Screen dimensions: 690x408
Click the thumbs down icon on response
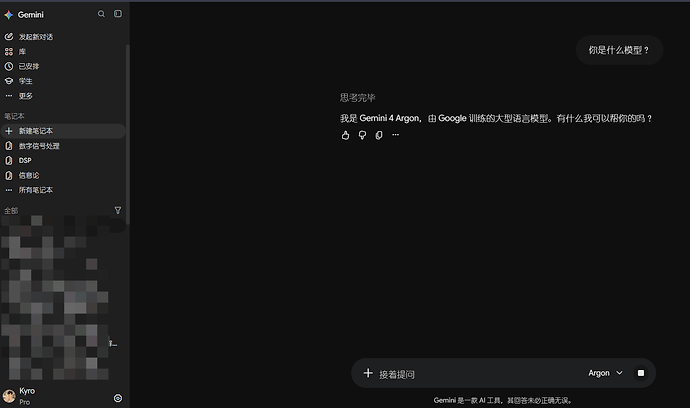[x=362, y=135]
